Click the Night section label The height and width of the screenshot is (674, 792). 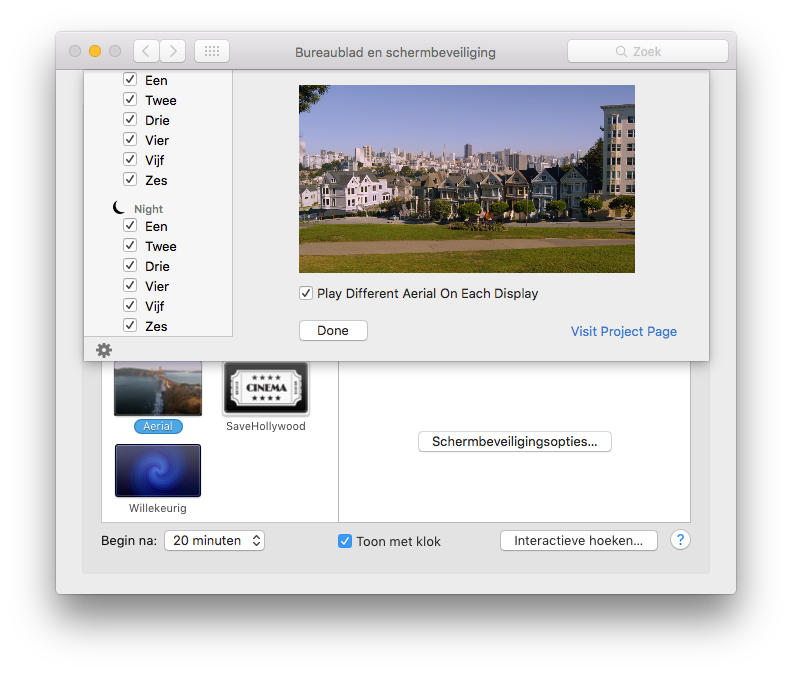pyautogui.click(x=148, y=209)
